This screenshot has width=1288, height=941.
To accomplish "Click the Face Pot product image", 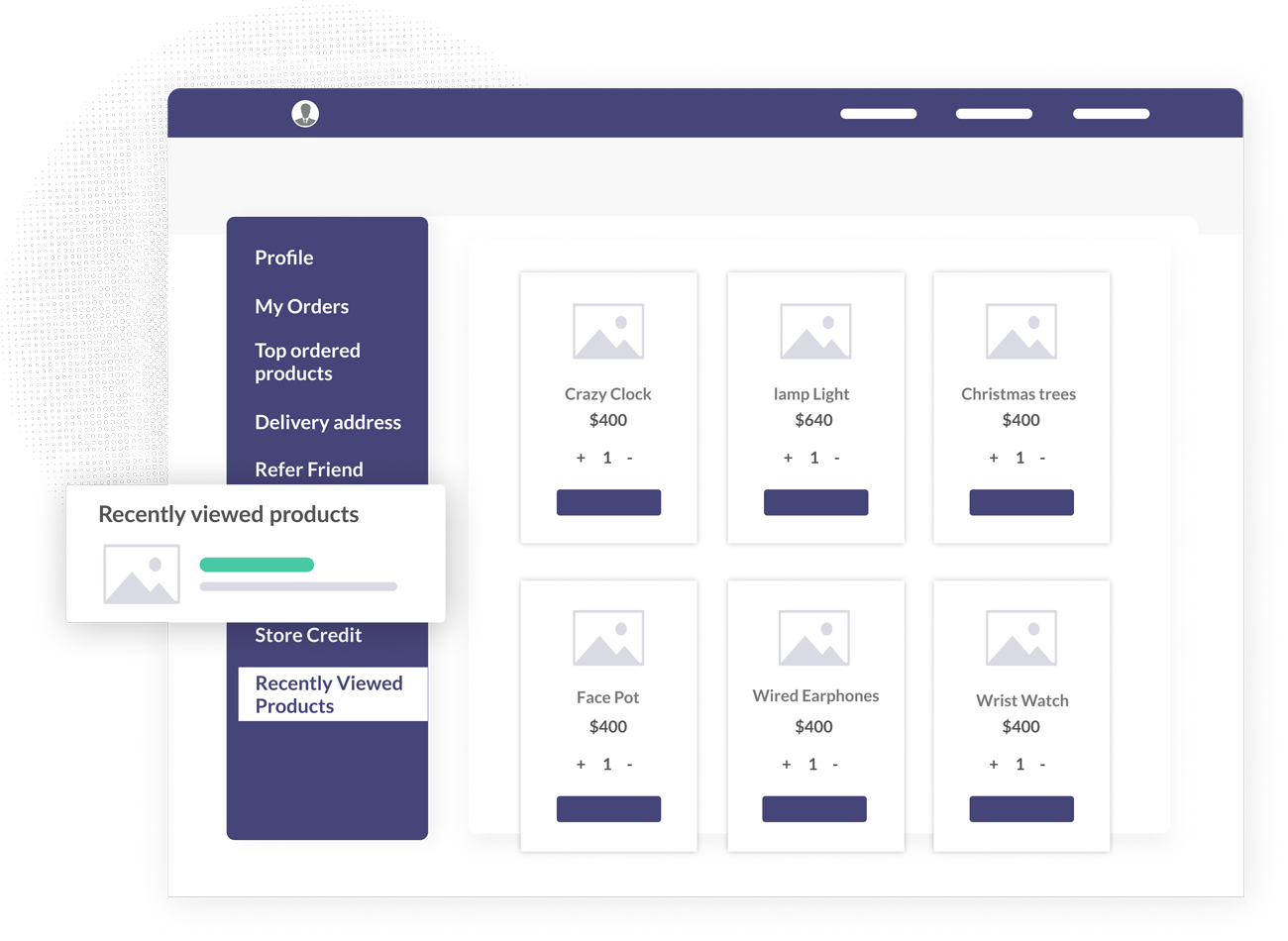I will pos(608,638).
